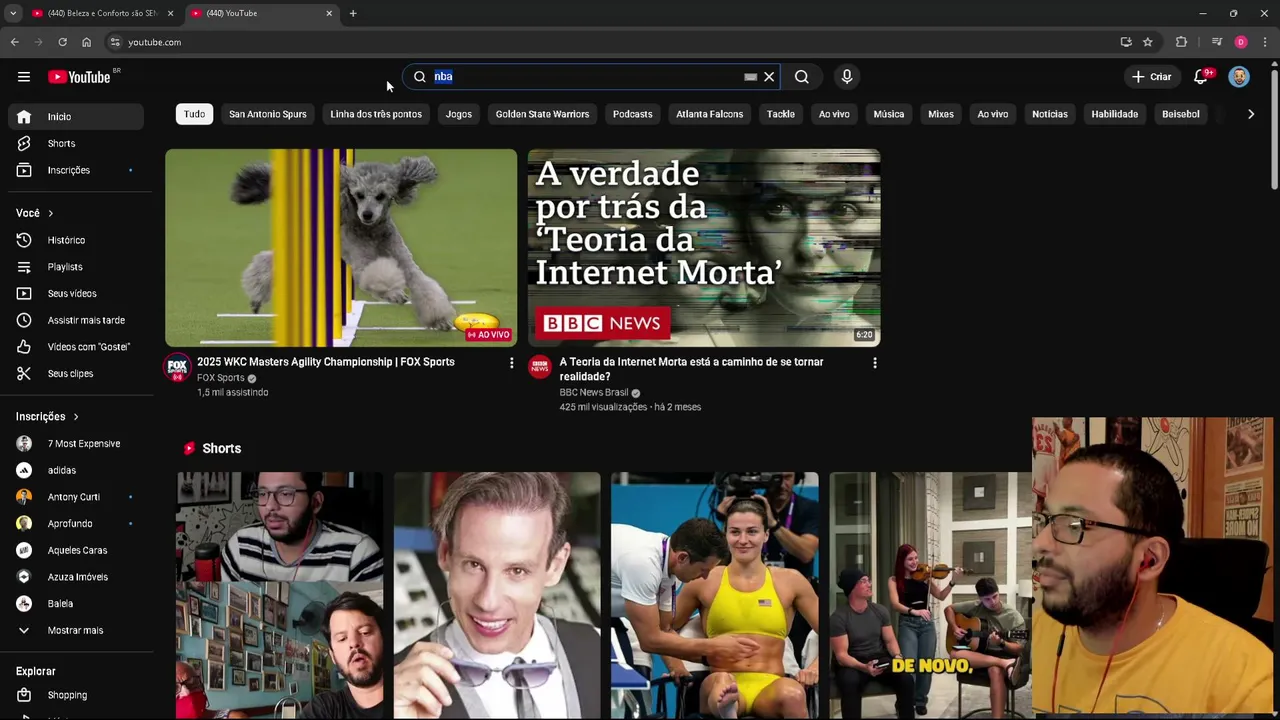The width and height of the screenshot is (1280, 720).
Task: Click the Criar button
Action: [1151, 77]
